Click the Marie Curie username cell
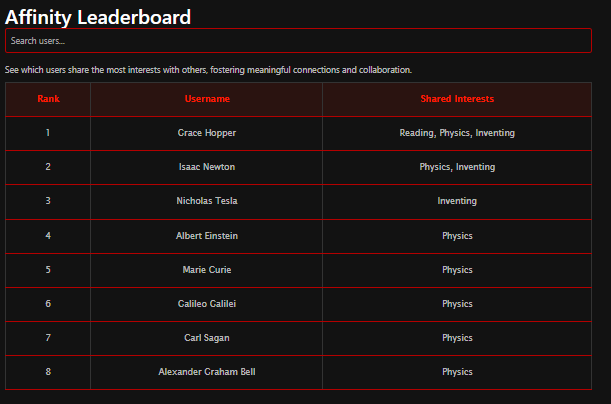The height and width of the screenshot is (404, 611). click(x=207, y=270)
